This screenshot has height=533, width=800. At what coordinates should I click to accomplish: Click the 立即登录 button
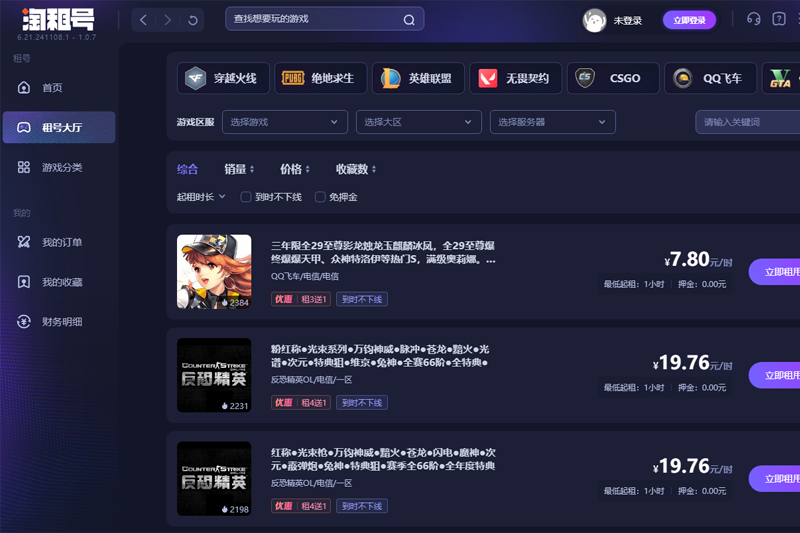coord(689,20)
